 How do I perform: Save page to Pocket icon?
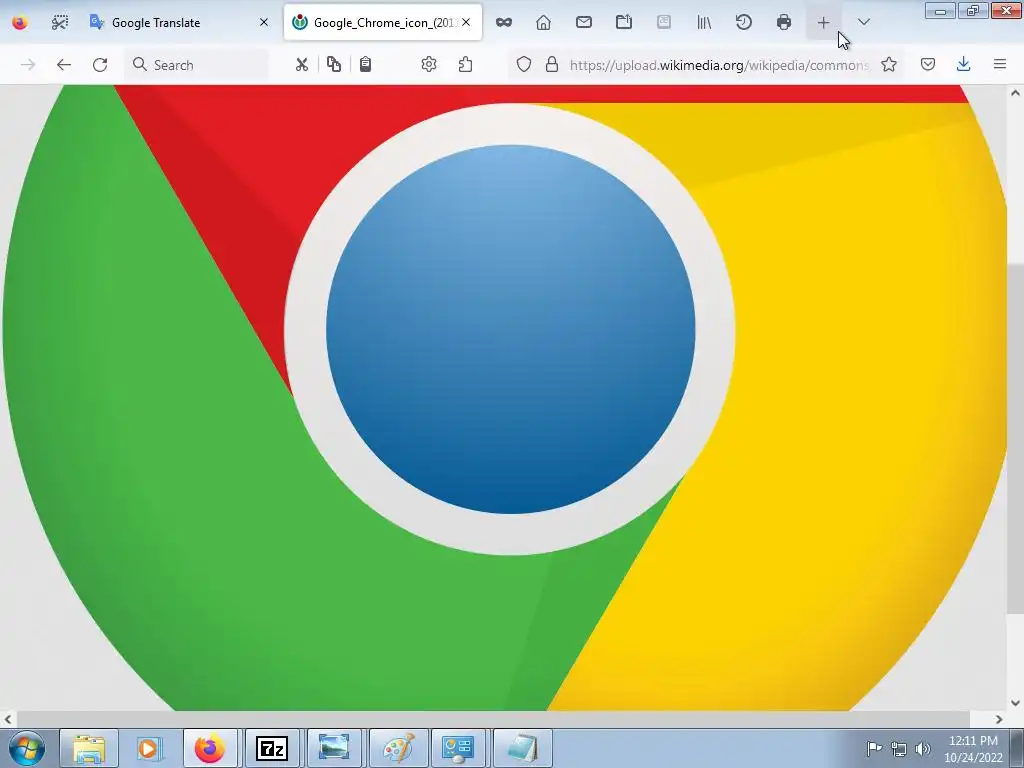tap(928, 65)
